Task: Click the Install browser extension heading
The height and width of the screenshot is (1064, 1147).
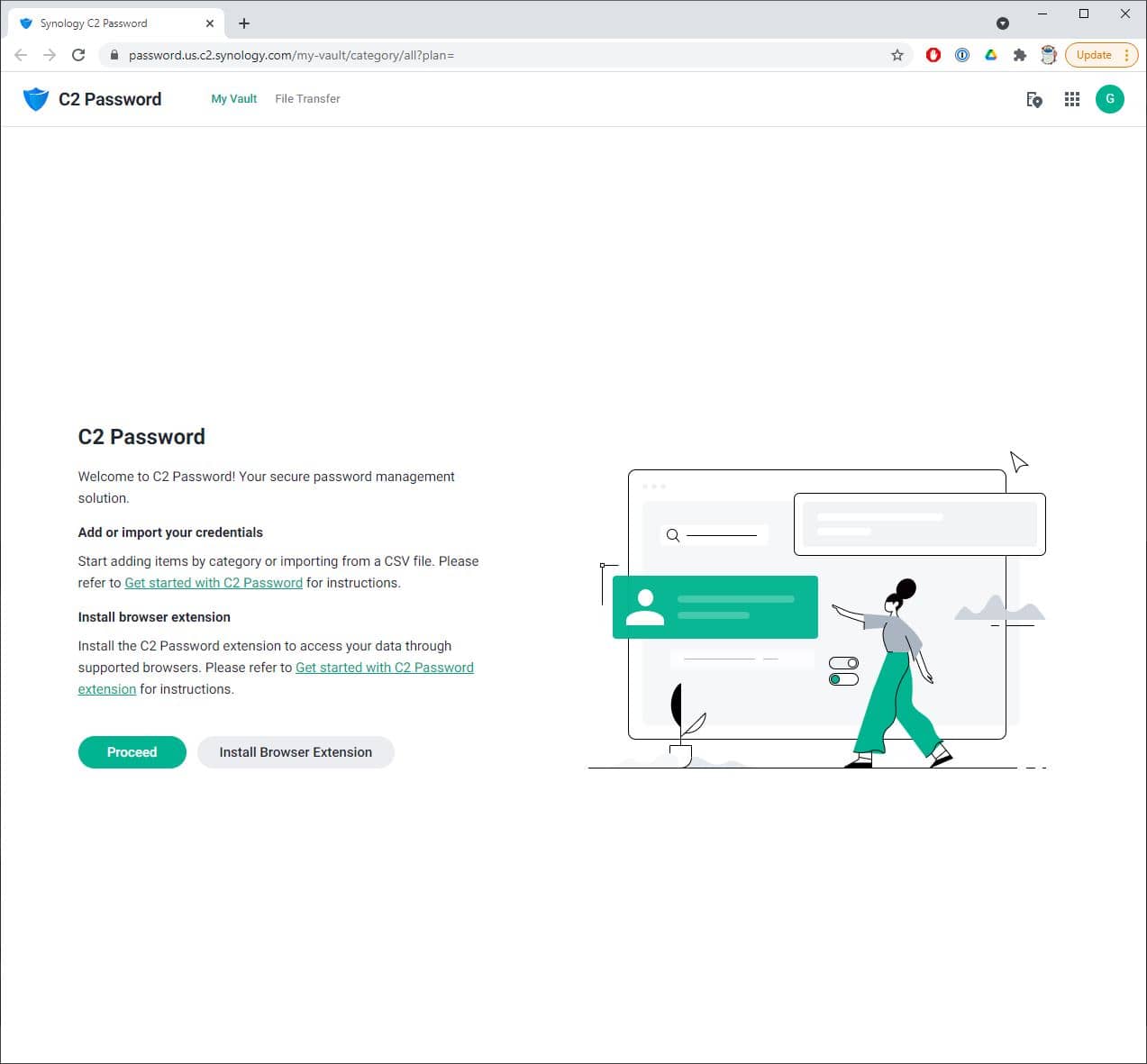Action: [x=154, y=617]
